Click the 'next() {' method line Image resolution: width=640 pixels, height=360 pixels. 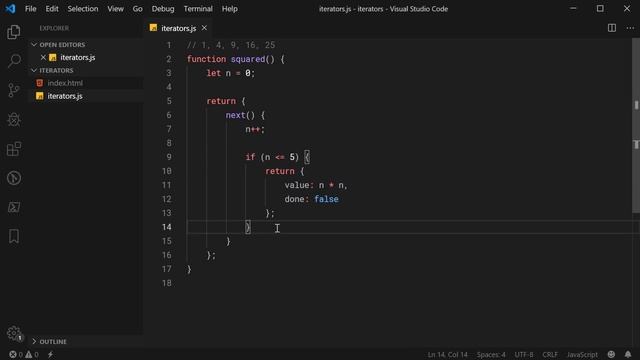pos(245,115)
